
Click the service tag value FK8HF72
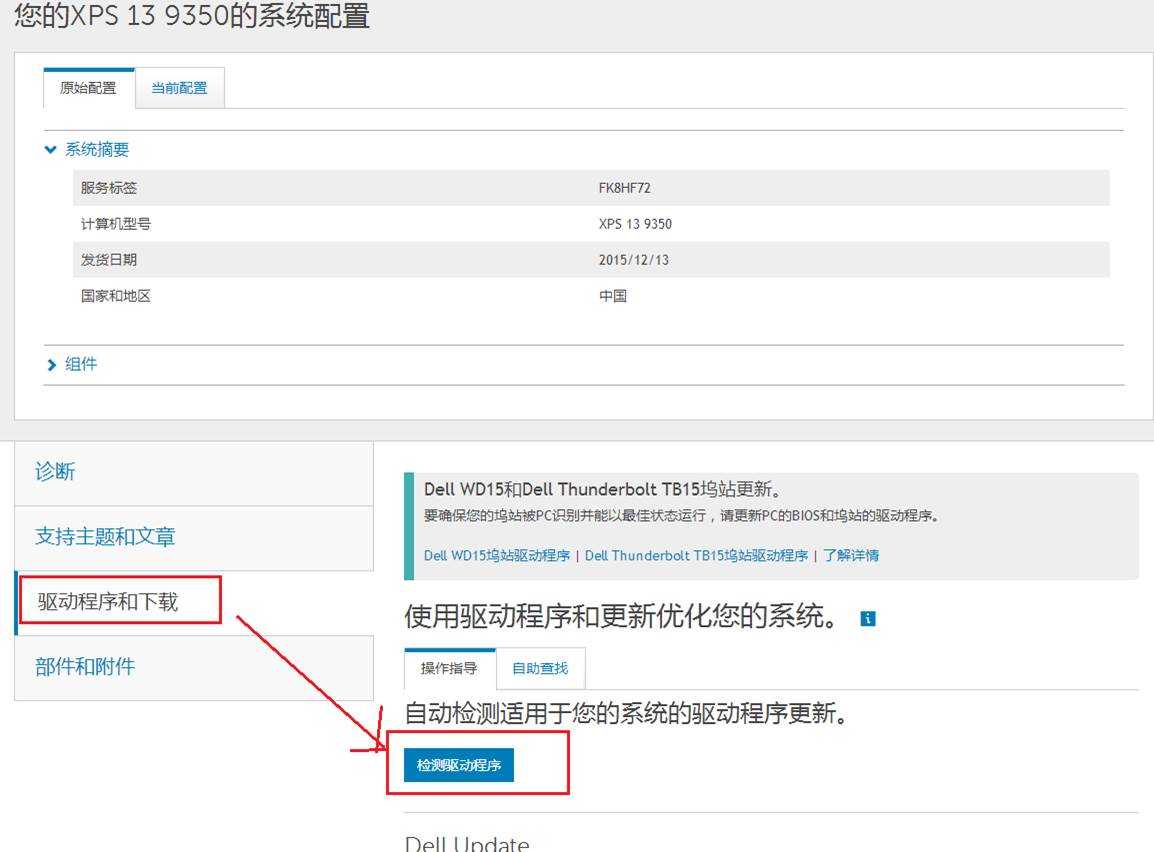point(624,188)
